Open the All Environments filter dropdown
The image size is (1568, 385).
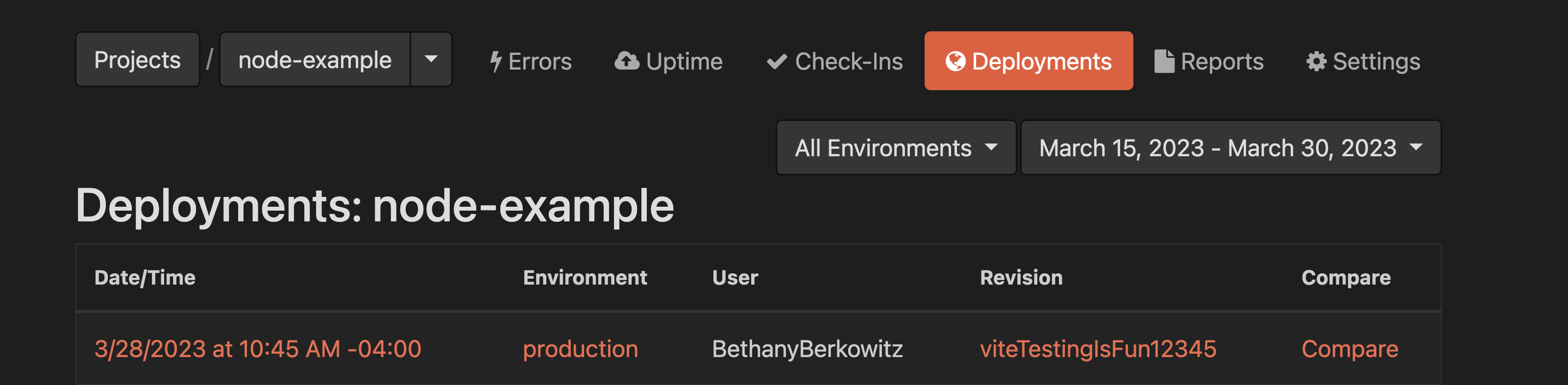tap(895, 147)
